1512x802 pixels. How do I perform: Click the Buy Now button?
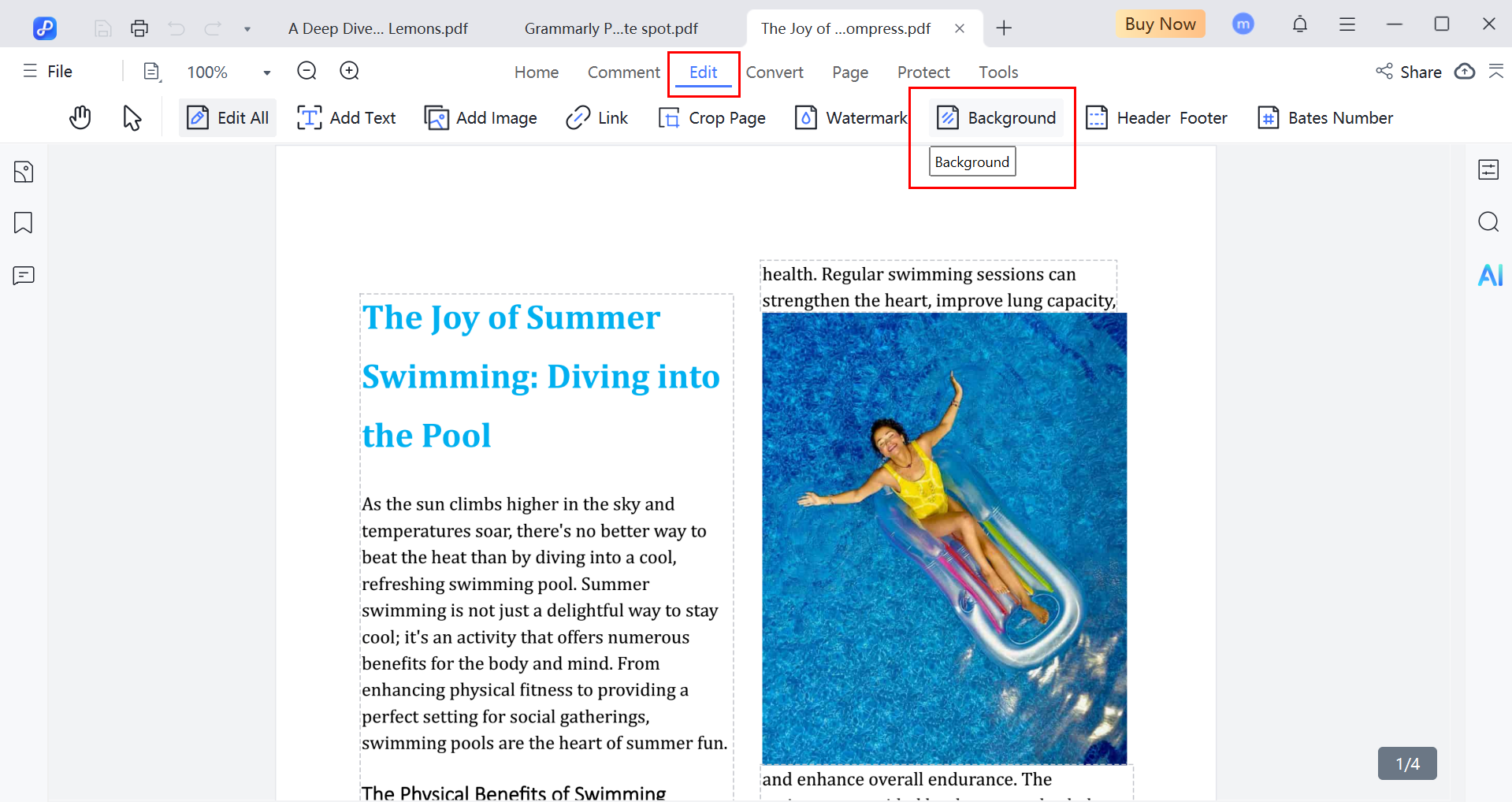(x=1160, y=24)
